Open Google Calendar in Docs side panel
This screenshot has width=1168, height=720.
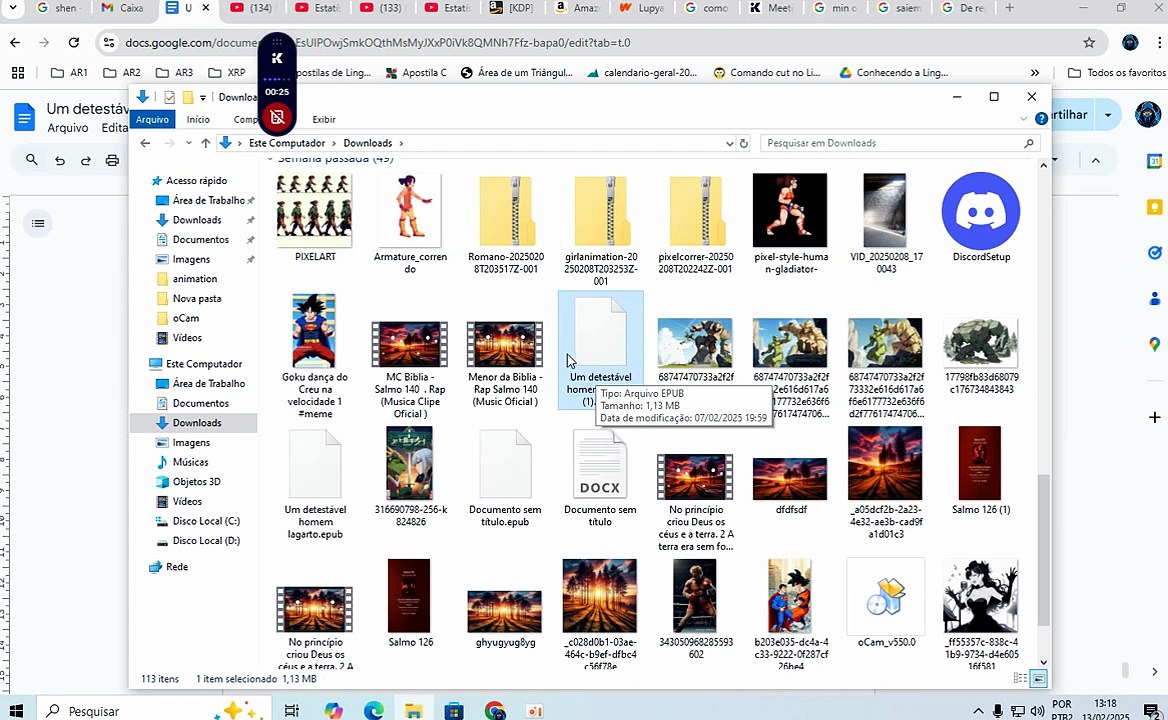point(1154,161)
